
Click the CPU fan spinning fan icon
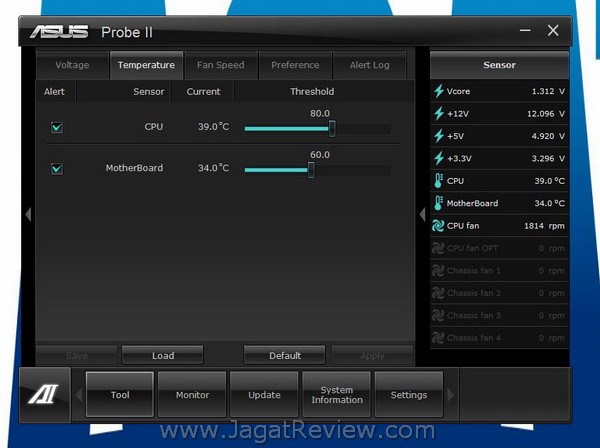pos(438,226)
